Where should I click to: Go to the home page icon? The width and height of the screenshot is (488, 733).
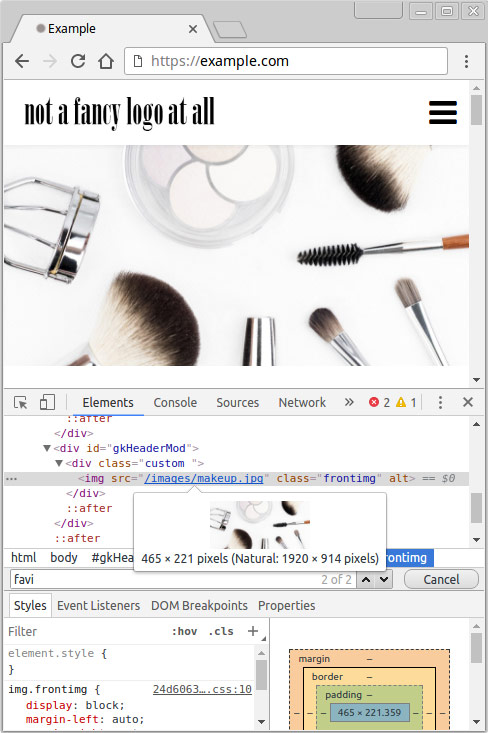click(x=106, y=61)
